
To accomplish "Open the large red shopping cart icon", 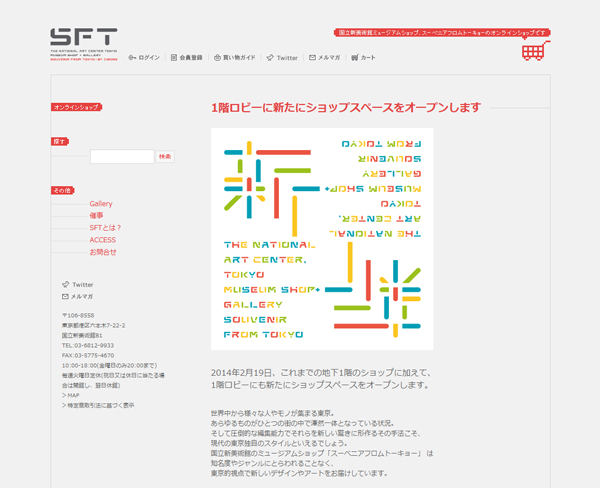I will pos(535,51).
